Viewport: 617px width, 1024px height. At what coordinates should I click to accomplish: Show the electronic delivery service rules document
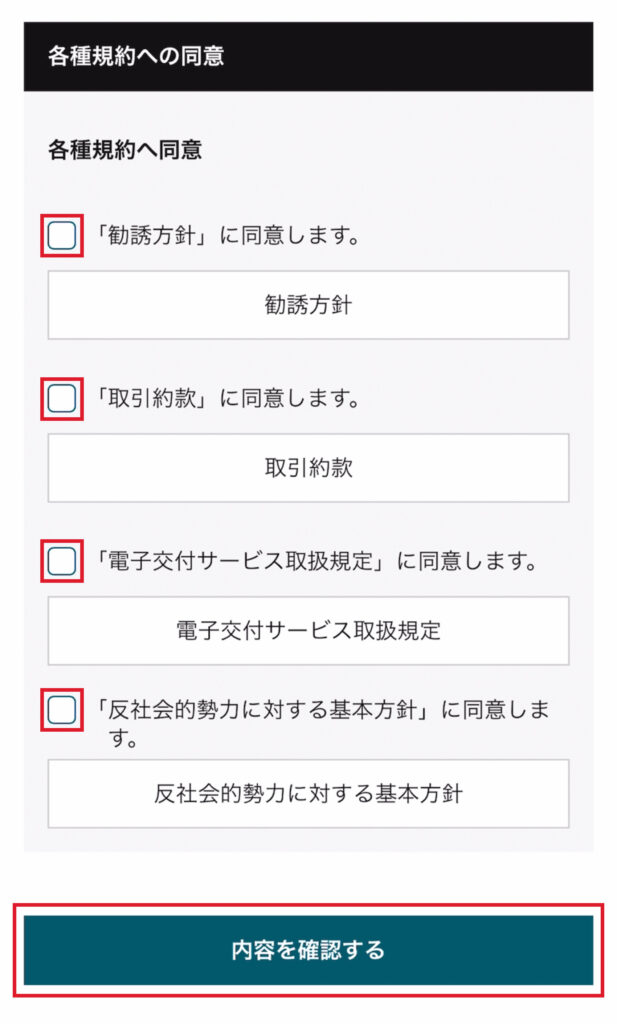[308, 630]
